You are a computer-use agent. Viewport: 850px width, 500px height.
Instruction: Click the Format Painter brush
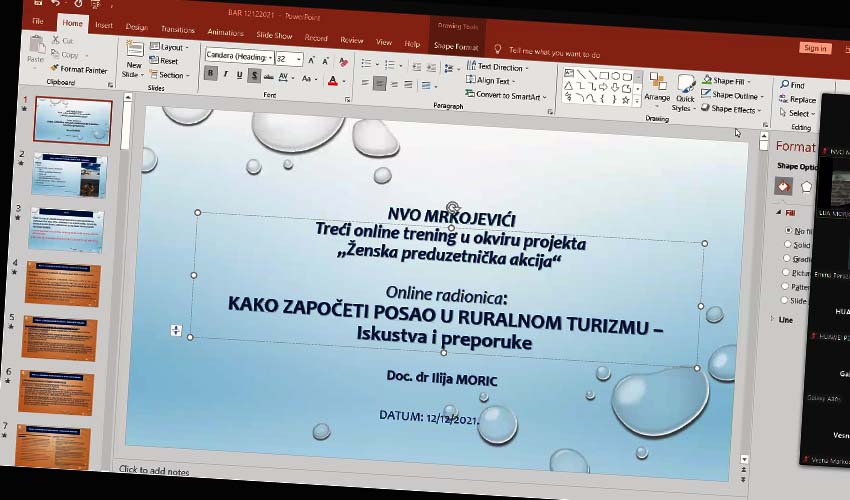coord(54,68)
